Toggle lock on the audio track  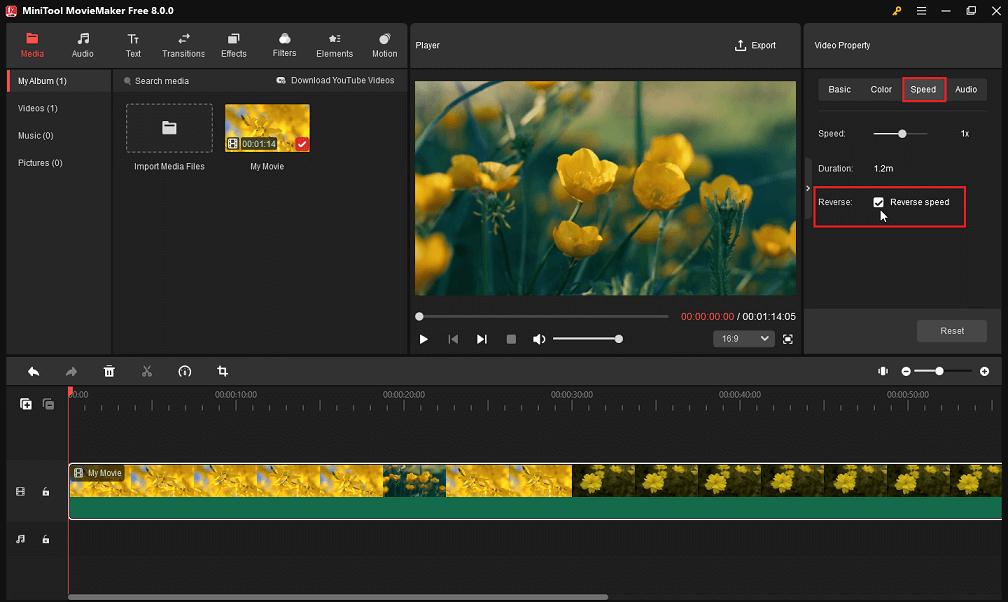tap(46, 539)
